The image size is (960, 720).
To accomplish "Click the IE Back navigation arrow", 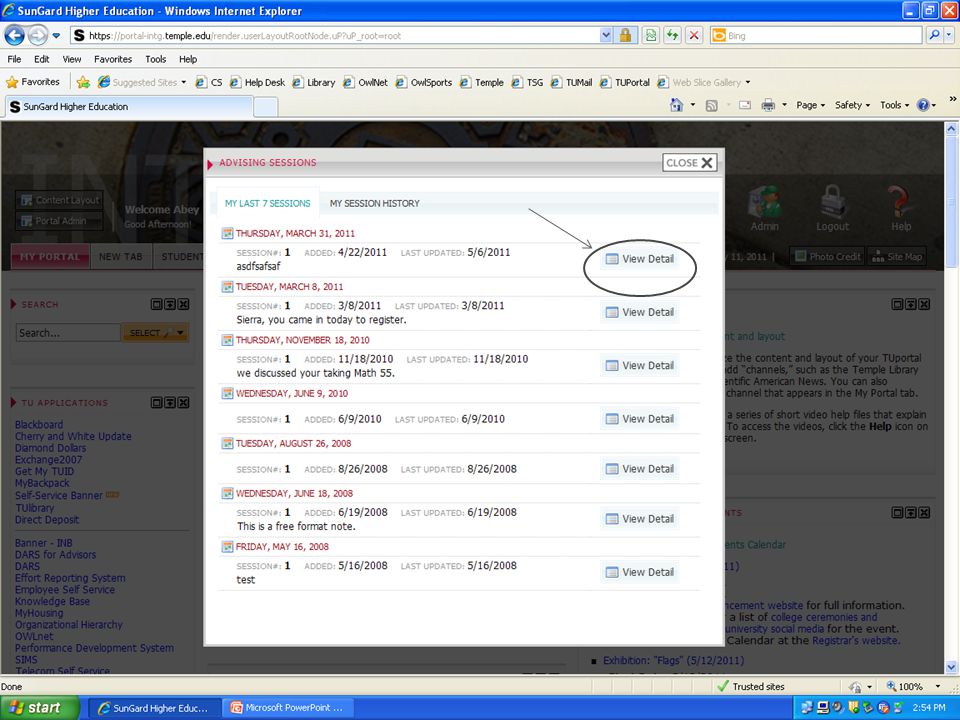I will [x=15, y=36].
